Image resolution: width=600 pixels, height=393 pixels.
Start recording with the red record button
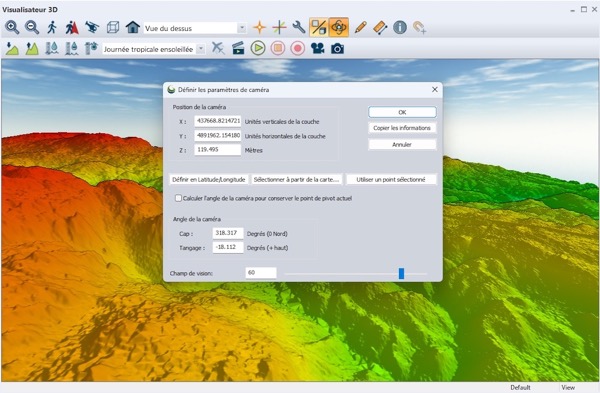point(298,49)
